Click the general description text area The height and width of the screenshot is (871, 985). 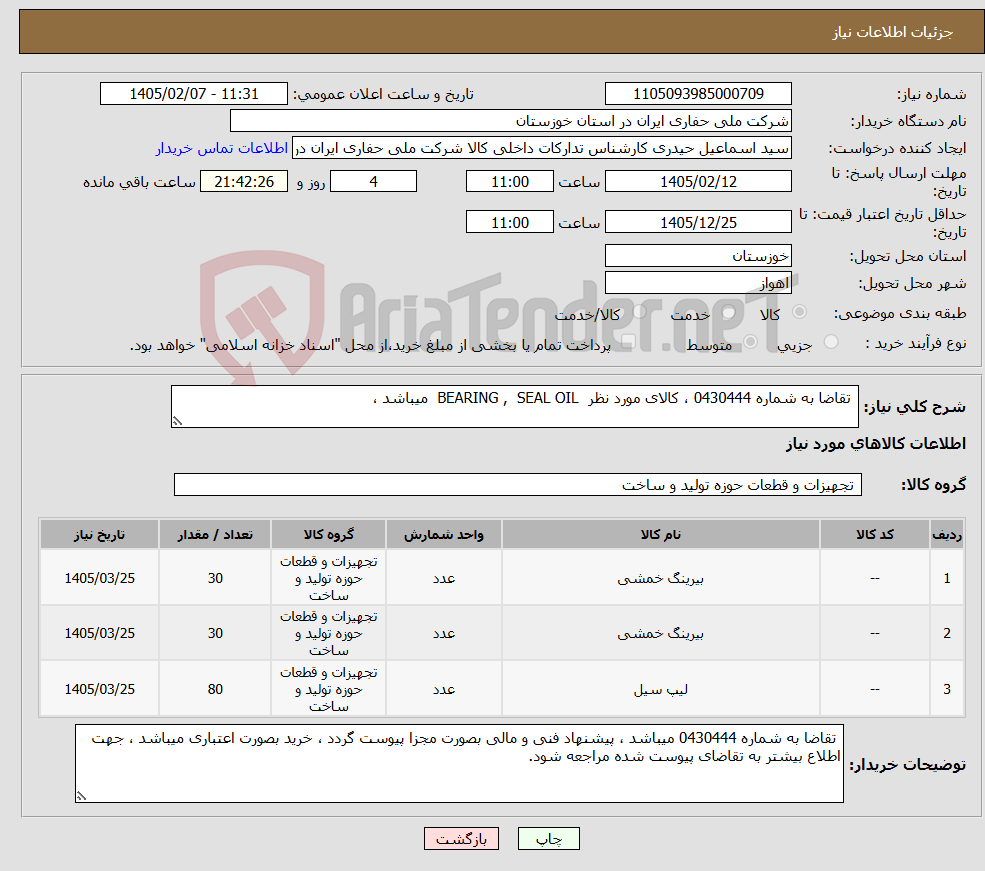pos(514,406)
